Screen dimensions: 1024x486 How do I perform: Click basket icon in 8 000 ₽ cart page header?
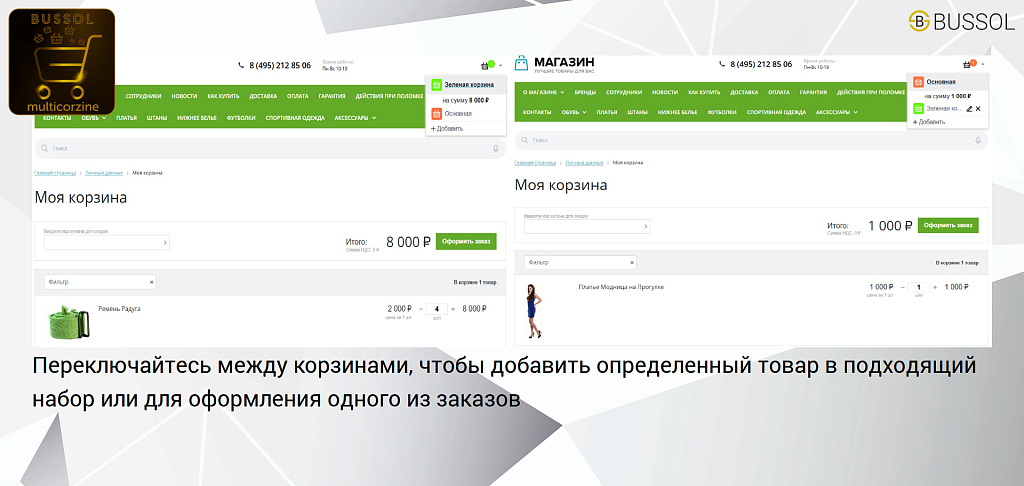tap(484, 65)
